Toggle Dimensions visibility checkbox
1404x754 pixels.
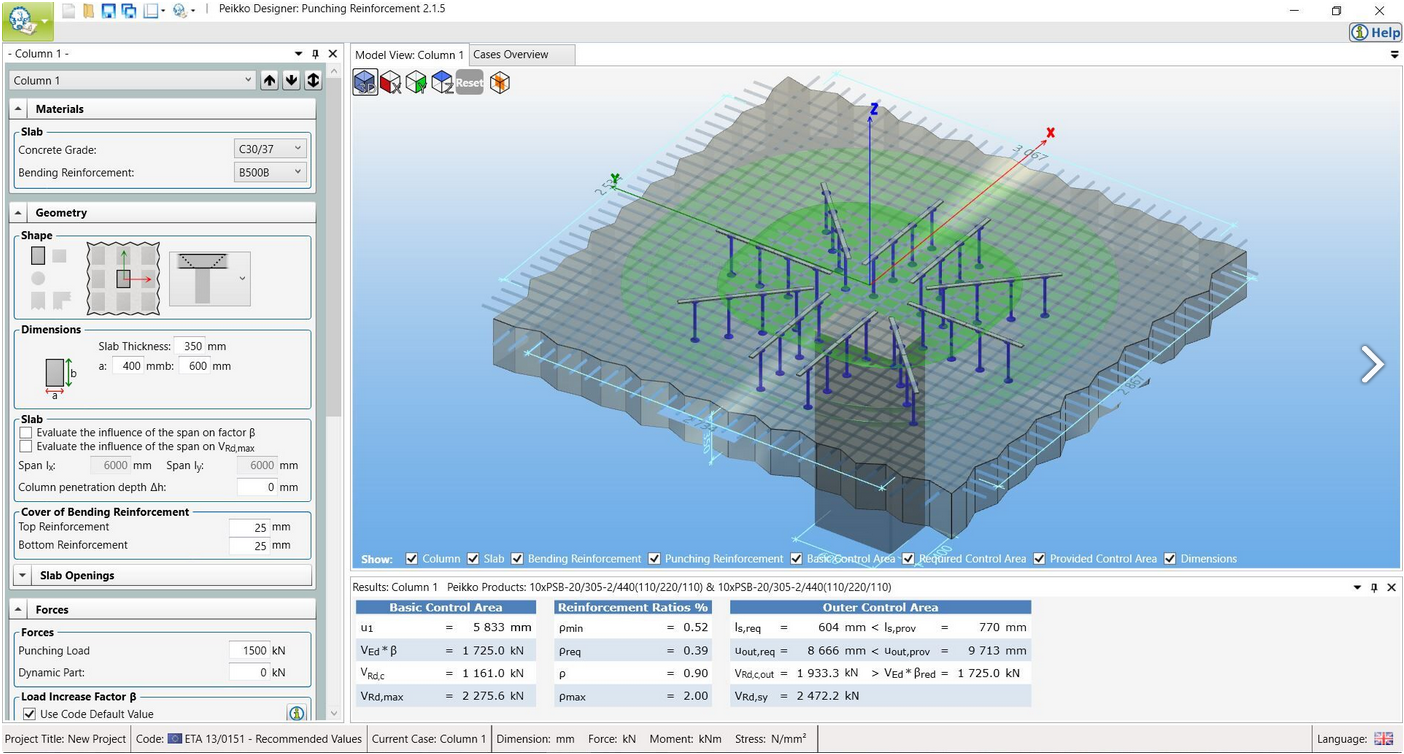click(1171, 559)
